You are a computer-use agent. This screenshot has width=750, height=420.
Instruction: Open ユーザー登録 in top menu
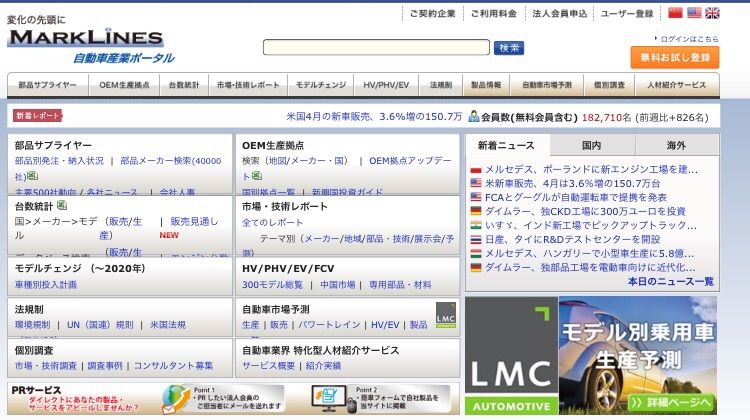627,14
